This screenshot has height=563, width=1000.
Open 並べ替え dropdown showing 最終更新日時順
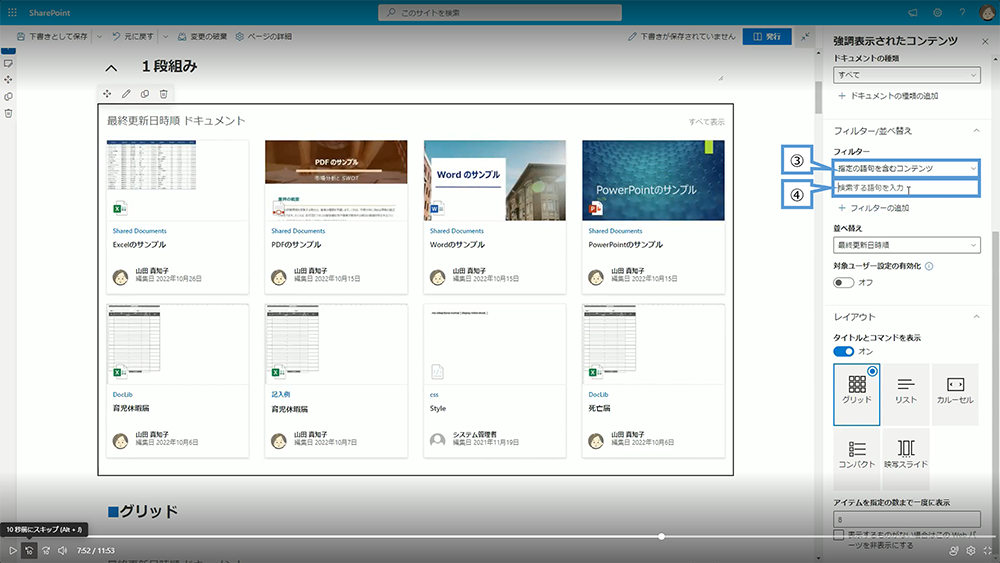(906, 245)
